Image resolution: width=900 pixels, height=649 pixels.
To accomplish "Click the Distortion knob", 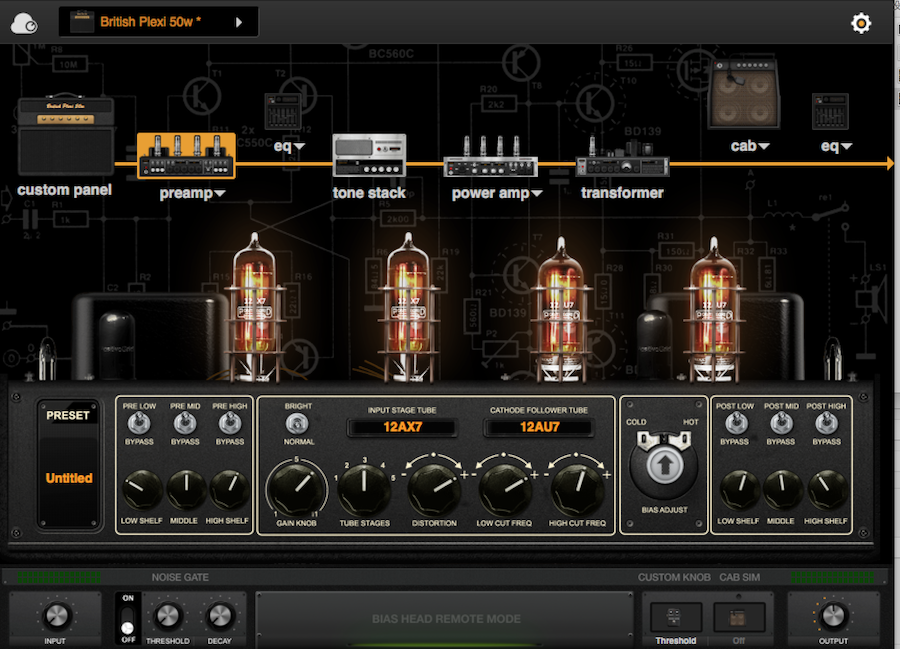I will (x=435, y=488).
